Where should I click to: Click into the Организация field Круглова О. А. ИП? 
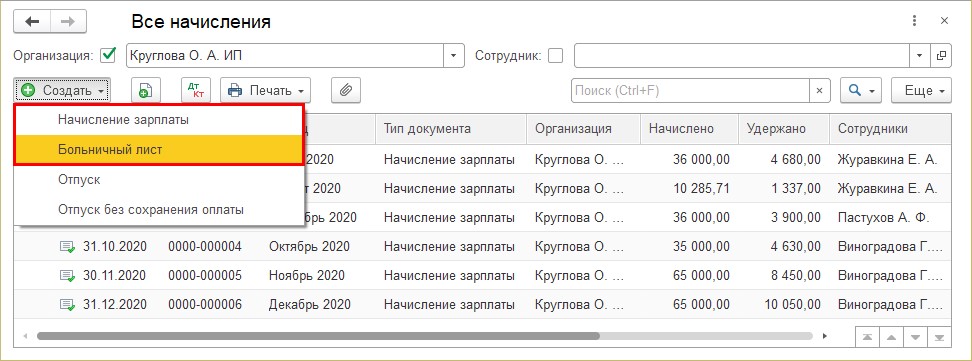285,56
